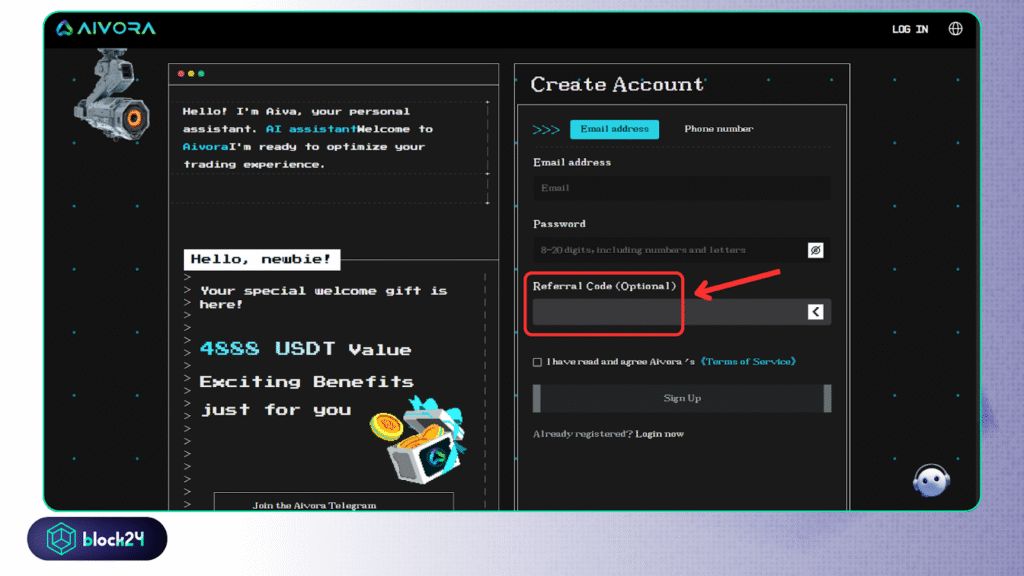Click the treasure chest gift icon

click(422, 442)
